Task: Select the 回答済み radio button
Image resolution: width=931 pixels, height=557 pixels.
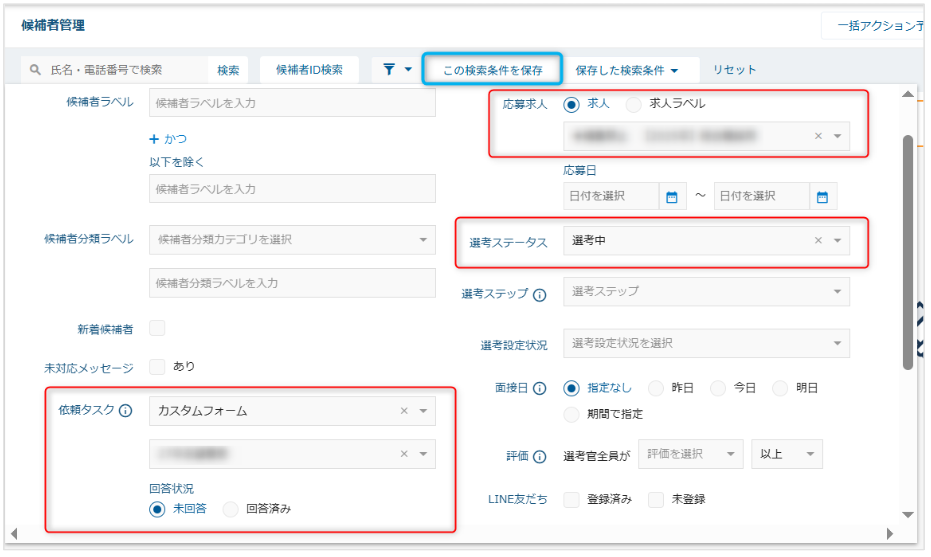Action: point(231,509)
